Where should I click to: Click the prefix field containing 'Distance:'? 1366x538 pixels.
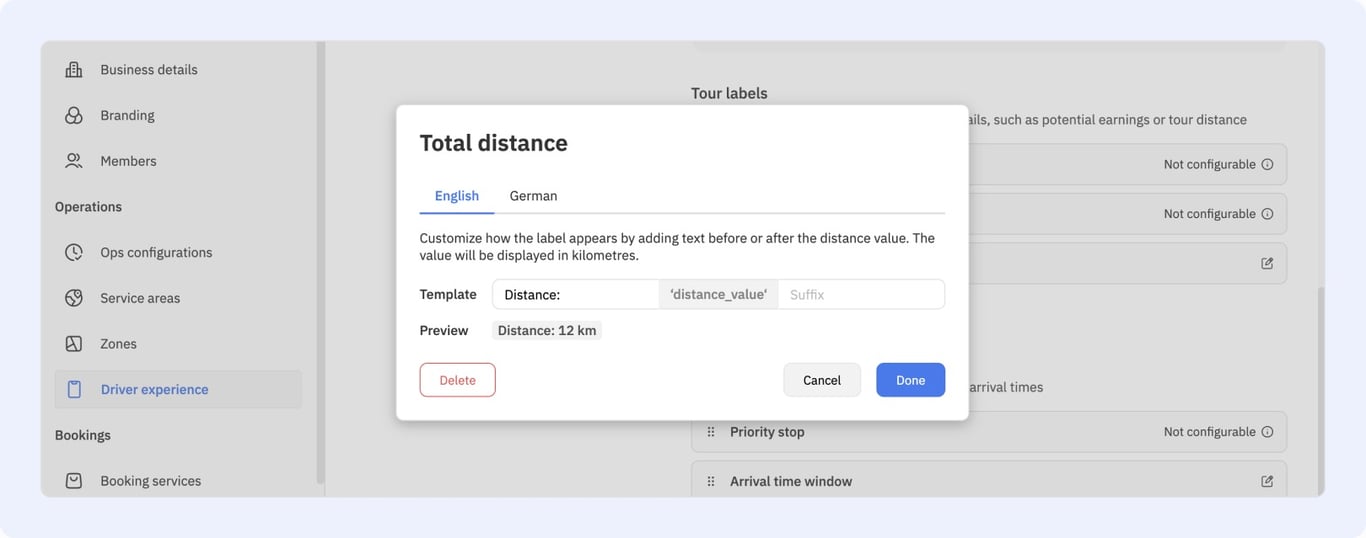[x=576, y=294]
